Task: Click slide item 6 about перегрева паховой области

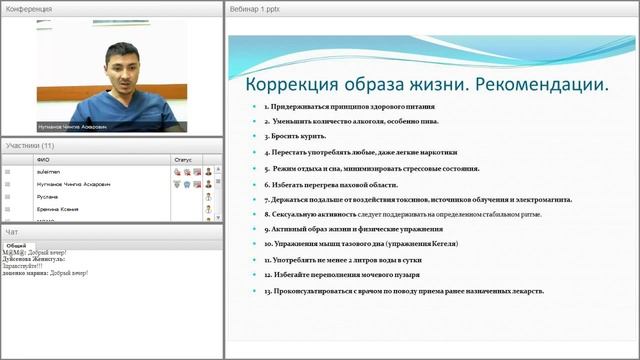Action: click(331, 185)
